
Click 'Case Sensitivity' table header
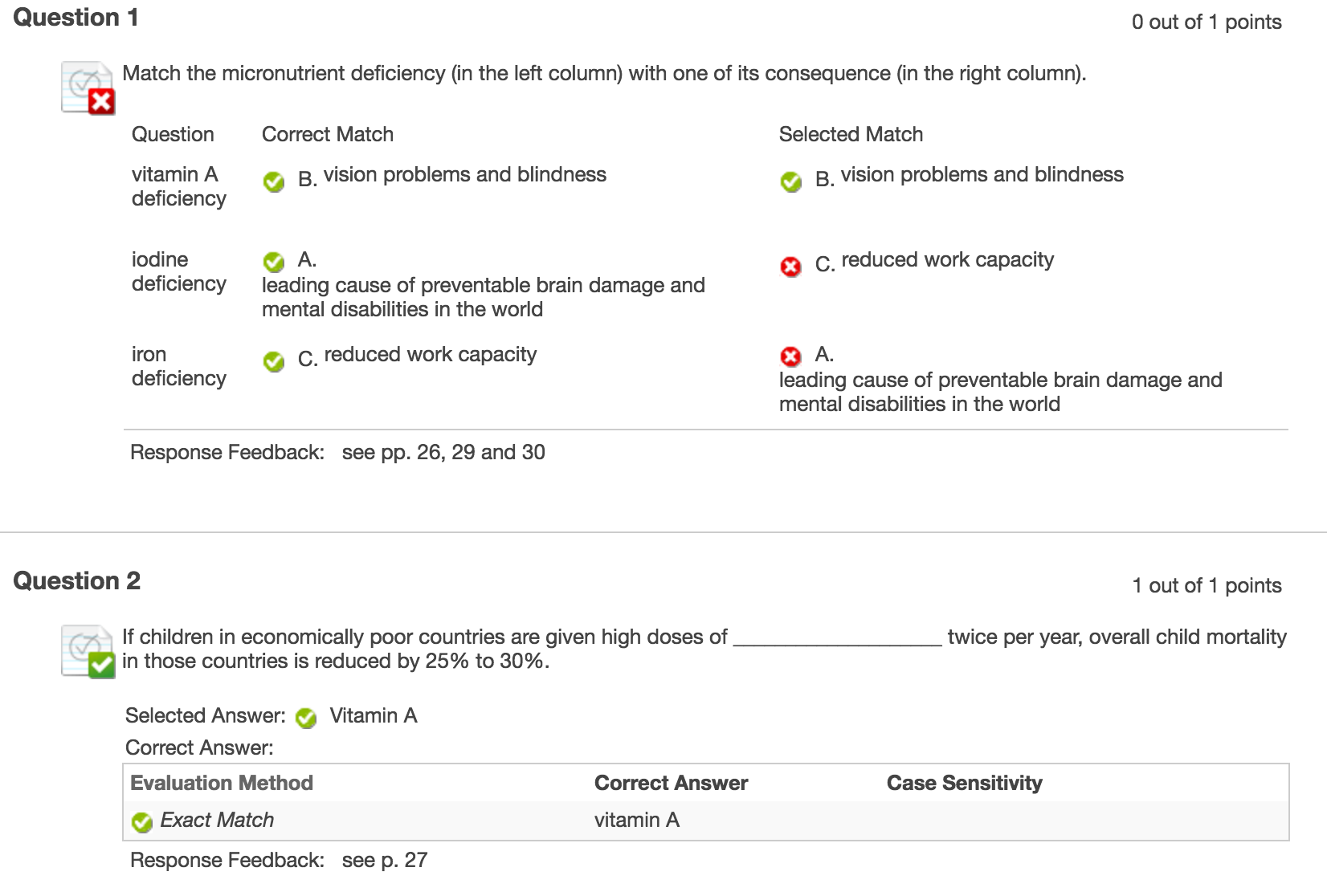[964, 783]
